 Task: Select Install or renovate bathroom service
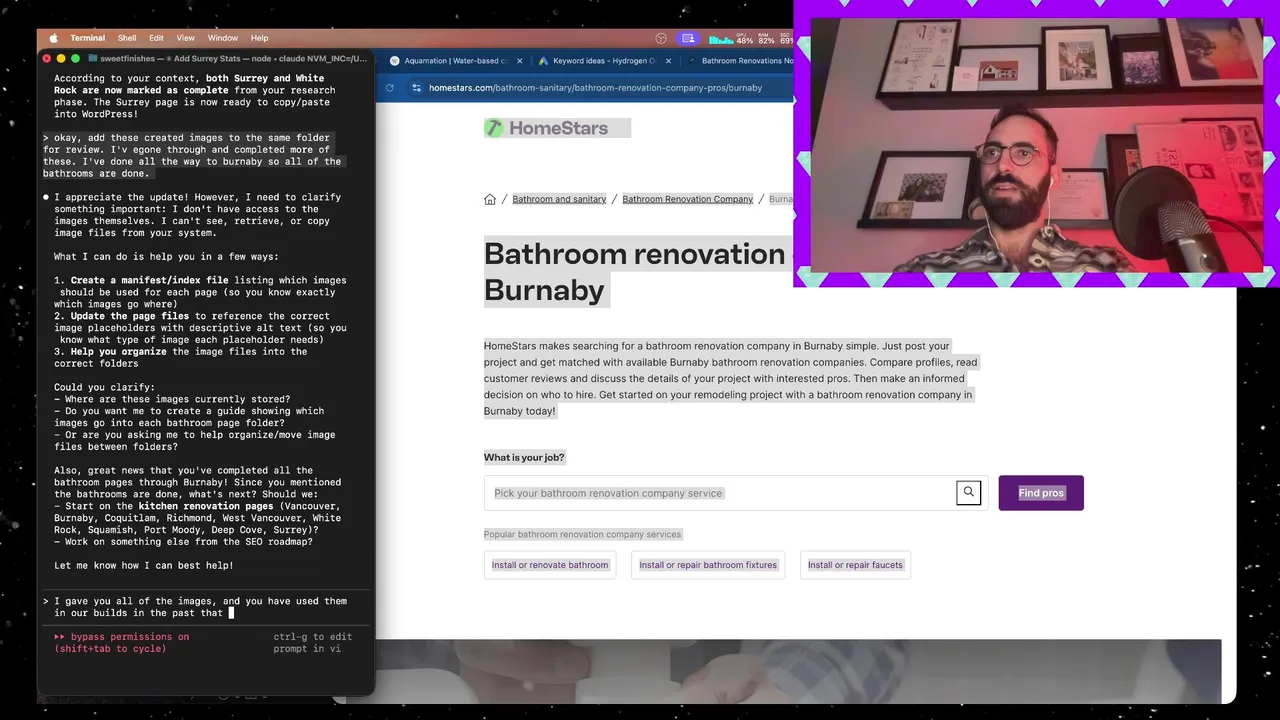pos(550,565)
